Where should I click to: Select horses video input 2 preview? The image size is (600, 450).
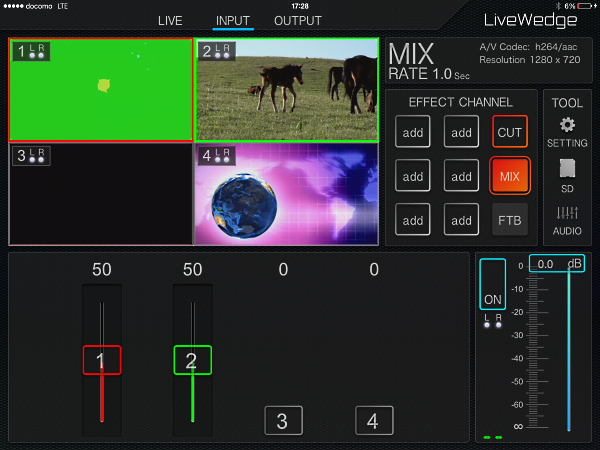[287, 90]
